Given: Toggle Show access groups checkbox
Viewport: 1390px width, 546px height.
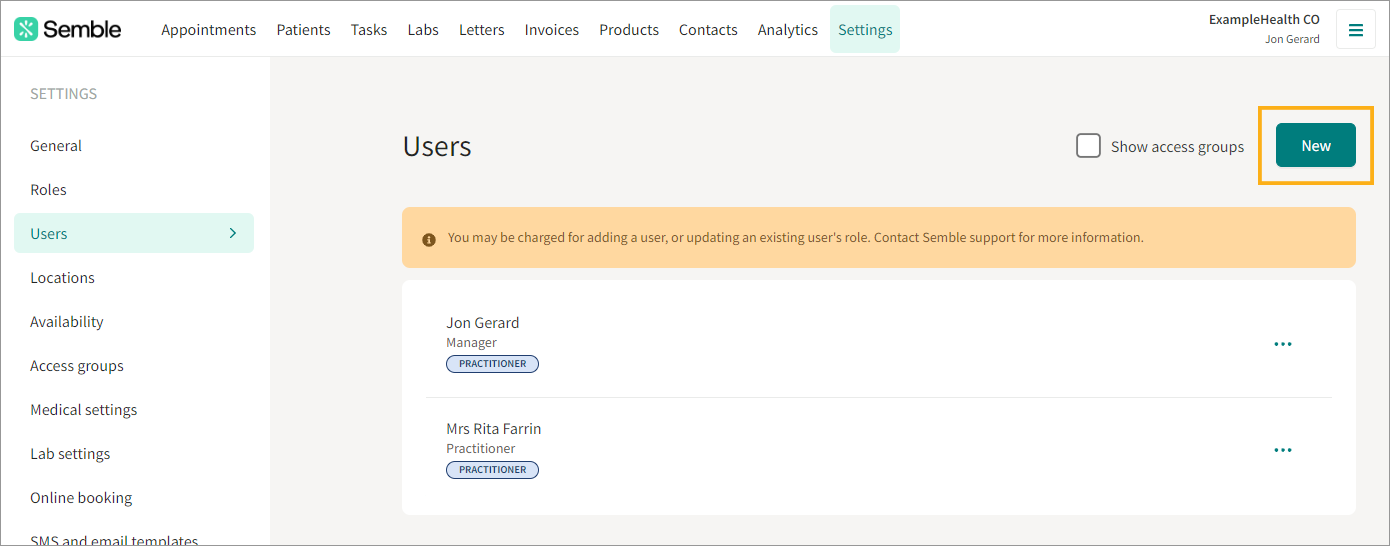Looking at the screenshot, I should 1088,146.
